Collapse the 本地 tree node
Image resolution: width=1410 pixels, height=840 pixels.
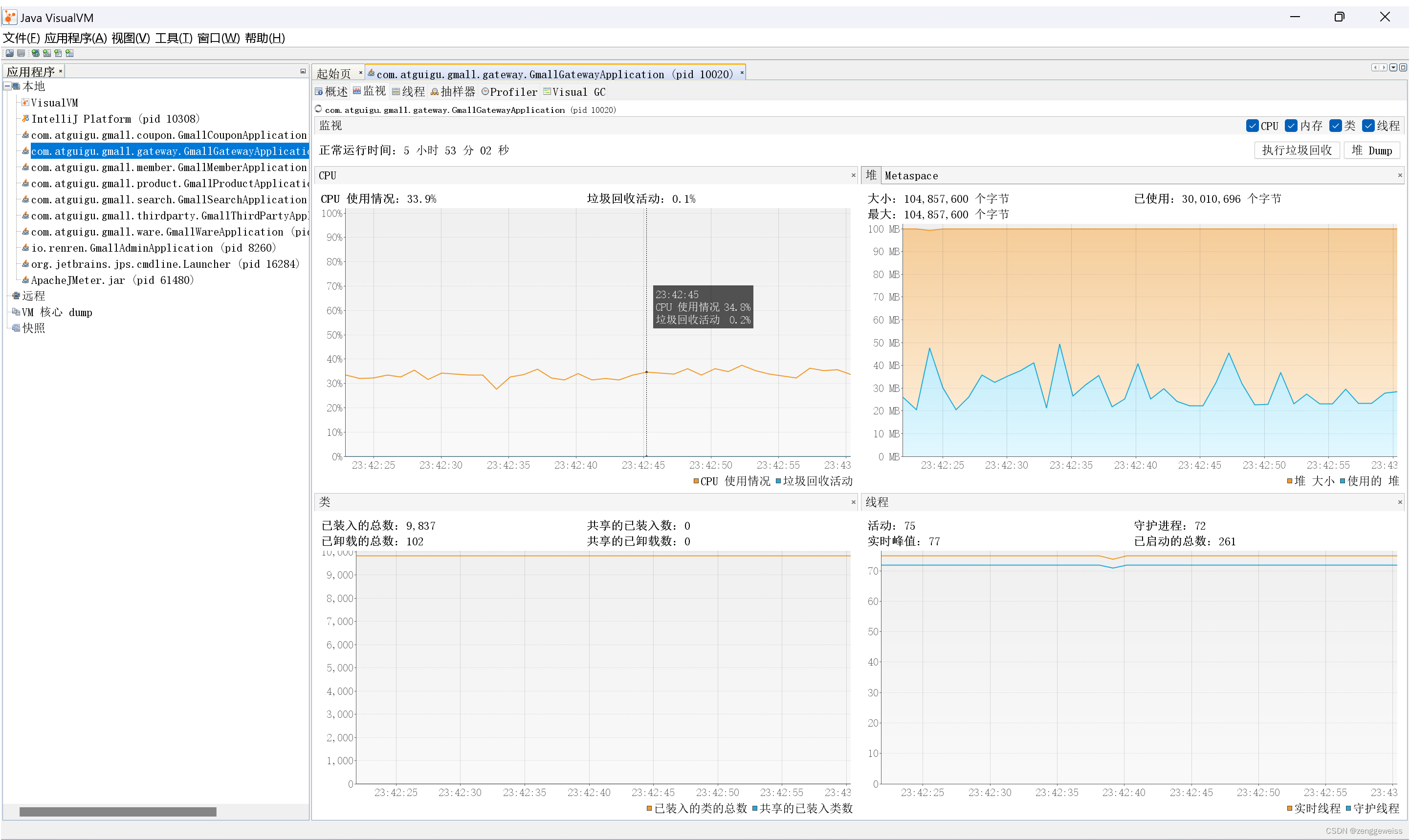point(7,86)
